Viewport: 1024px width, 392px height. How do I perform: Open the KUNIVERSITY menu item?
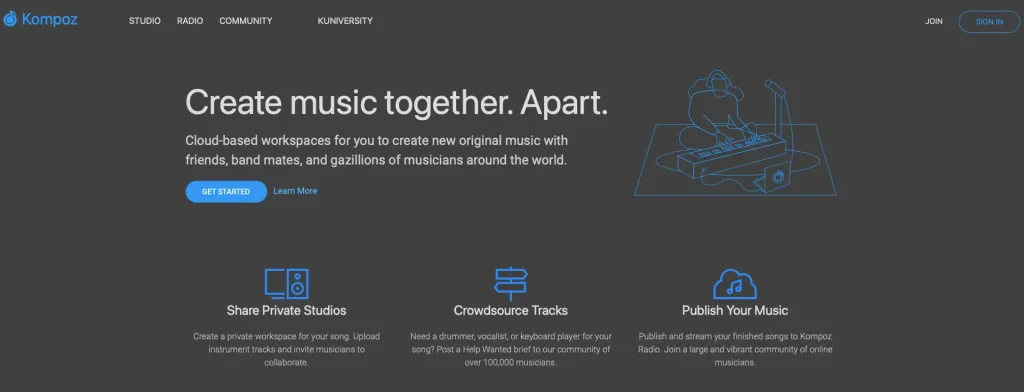coord(345,21)
